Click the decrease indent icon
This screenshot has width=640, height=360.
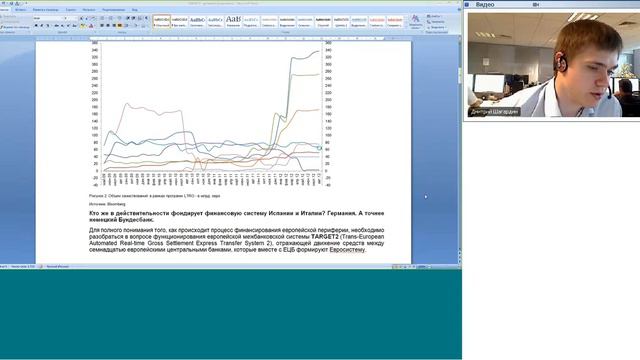tap(127, 18)
